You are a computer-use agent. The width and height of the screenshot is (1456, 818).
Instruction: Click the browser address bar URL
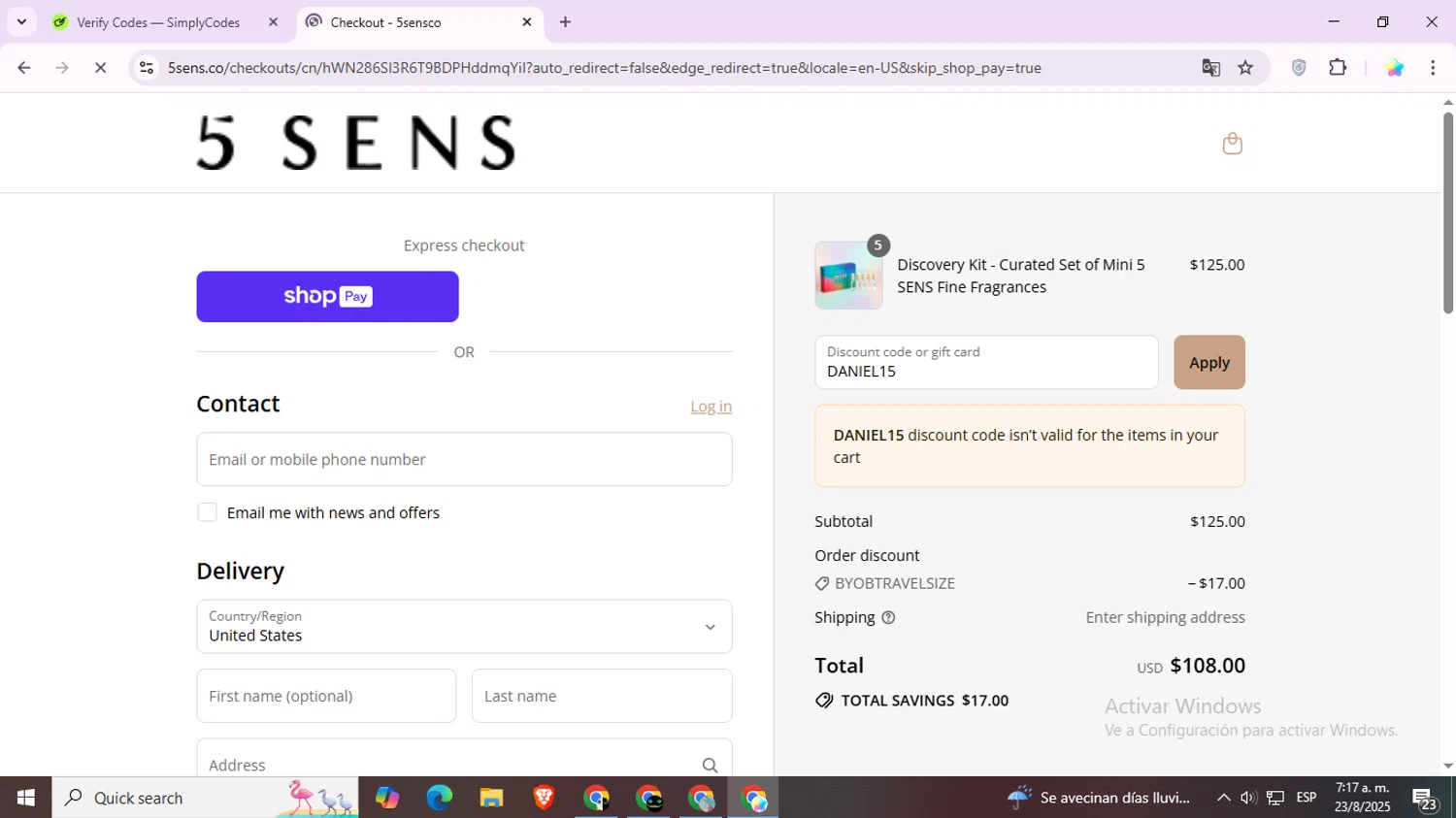click(x=604, y=68)
